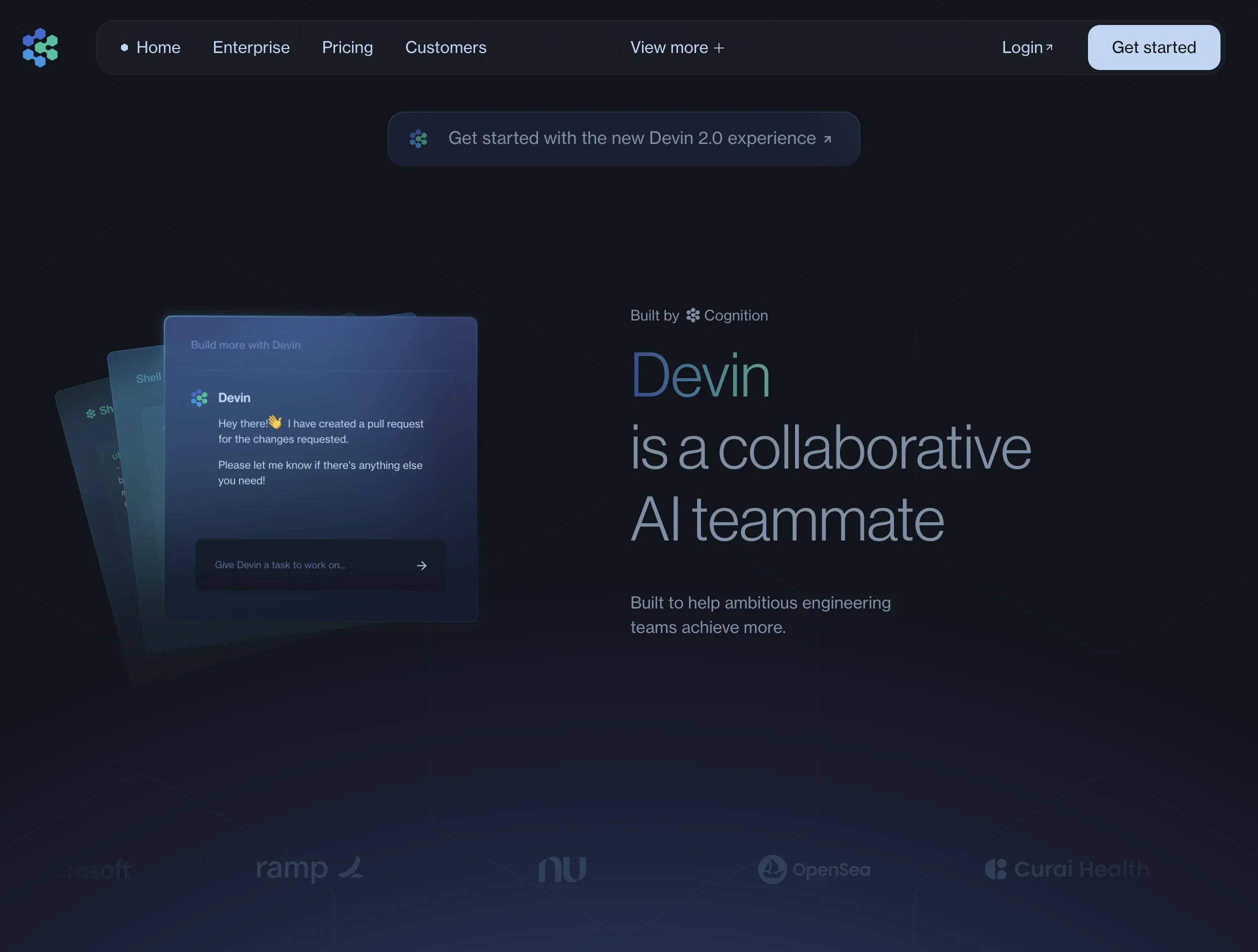Click the Devin hexagon icon in the chat card
Image resolution: width=1258 pixels, height=952 pixels.
pyautogui.click(x=199, y=398)
